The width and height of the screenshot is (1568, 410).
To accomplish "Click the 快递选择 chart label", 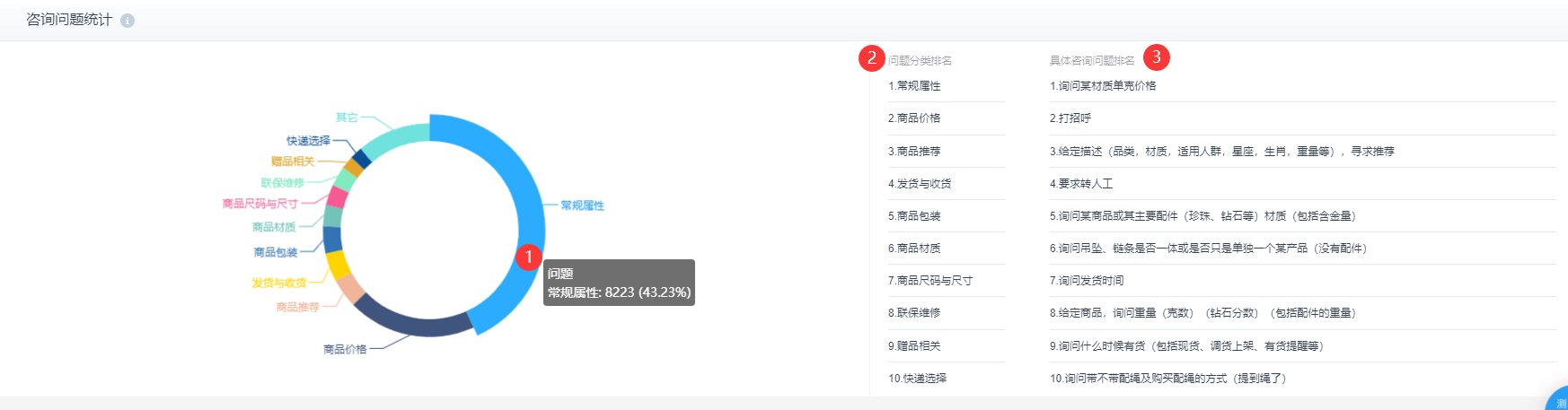I will pyautogui.click(x=308, y=141).
